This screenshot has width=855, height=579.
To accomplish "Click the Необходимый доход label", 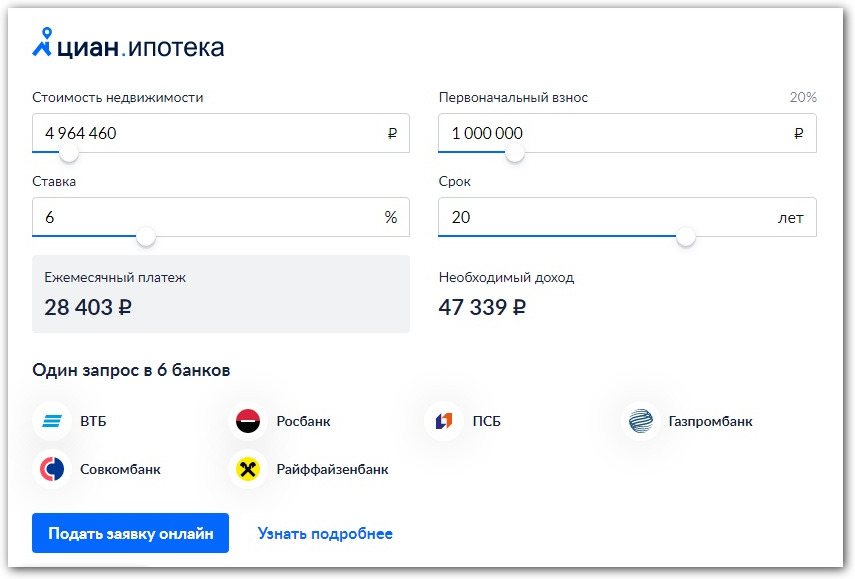I will [x=506, y=278].
